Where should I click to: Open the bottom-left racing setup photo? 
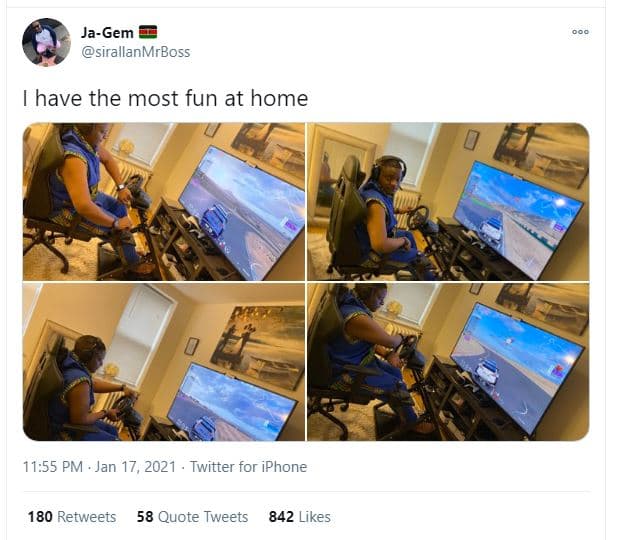pyautogui.click(x=164, y=362)
